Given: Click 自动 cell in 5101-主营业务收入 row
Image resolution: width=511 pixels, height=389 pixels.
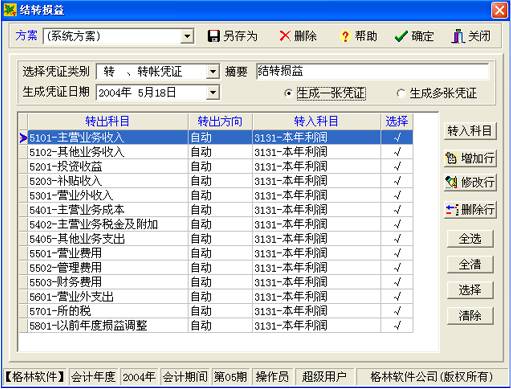Looking at the screenshot, I should coord(220,137).
